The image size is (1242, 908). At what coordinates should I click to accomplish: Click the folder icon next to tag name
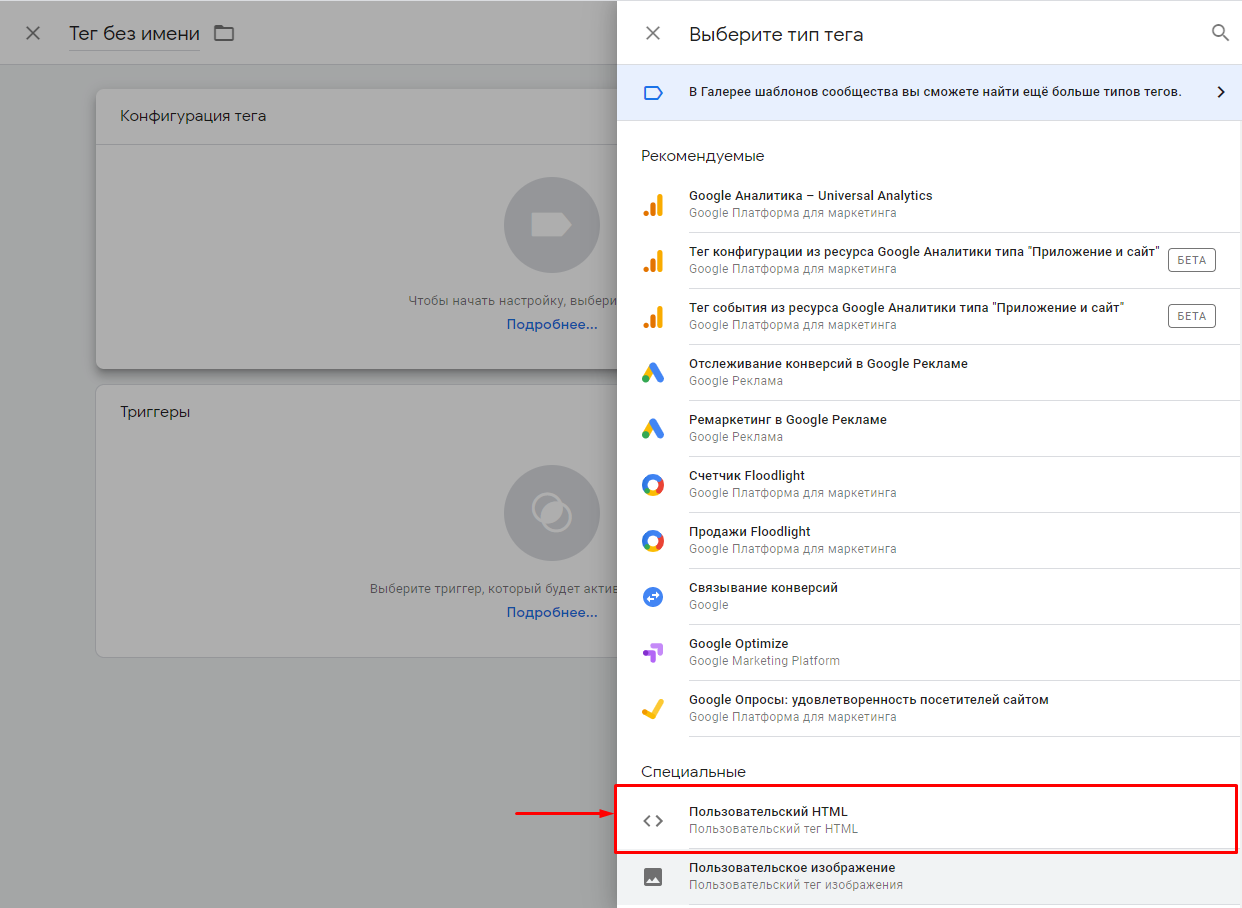pyautogui.click(x=224, y=34)
